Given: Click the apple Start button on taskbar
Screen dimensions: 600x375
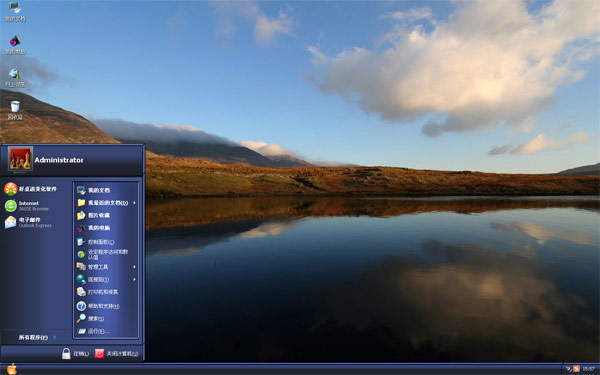Looking at the screenshot, I should [12, 369].
